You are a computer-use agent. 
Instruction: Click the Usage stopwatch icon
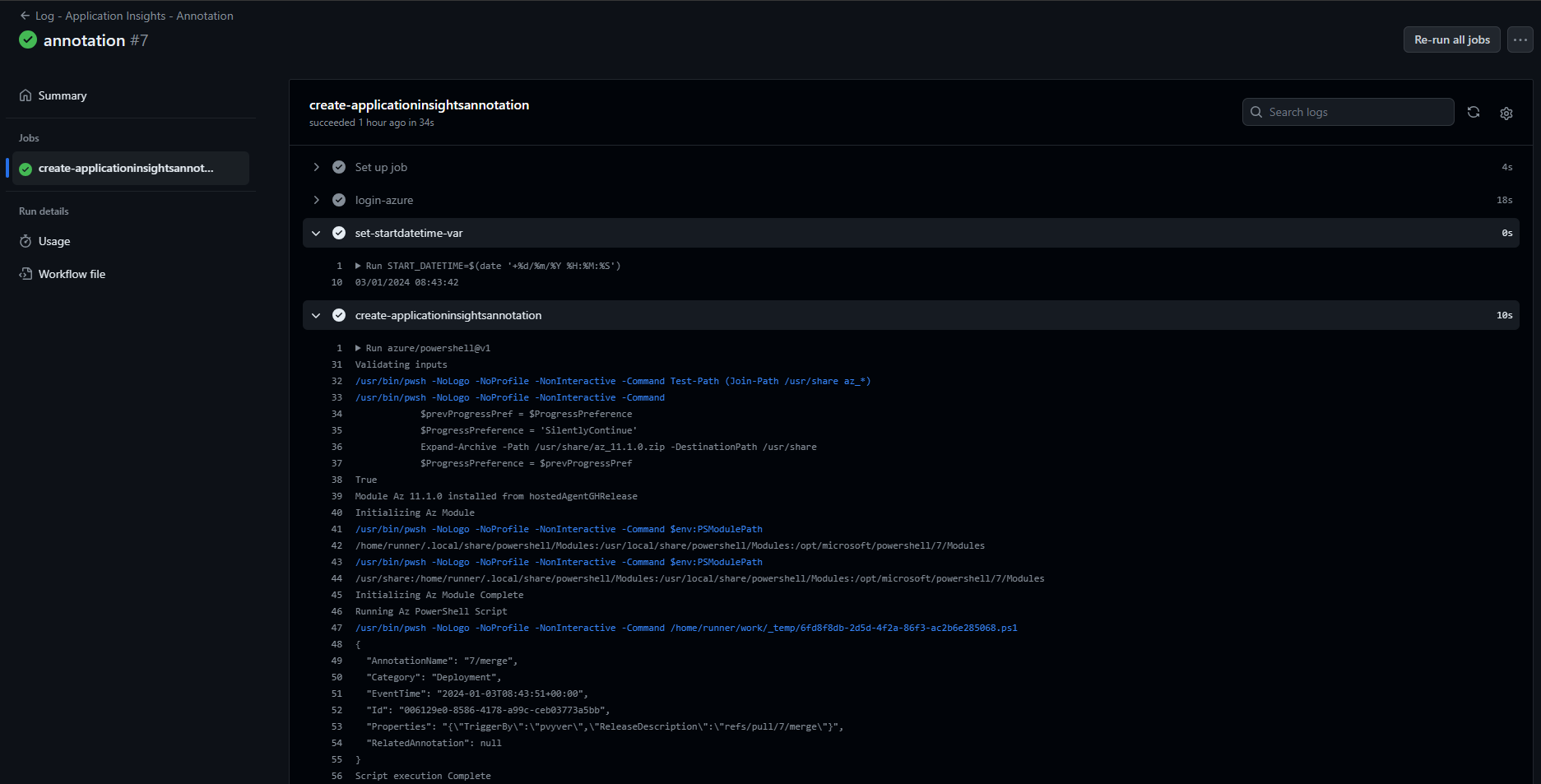[26, 241]
